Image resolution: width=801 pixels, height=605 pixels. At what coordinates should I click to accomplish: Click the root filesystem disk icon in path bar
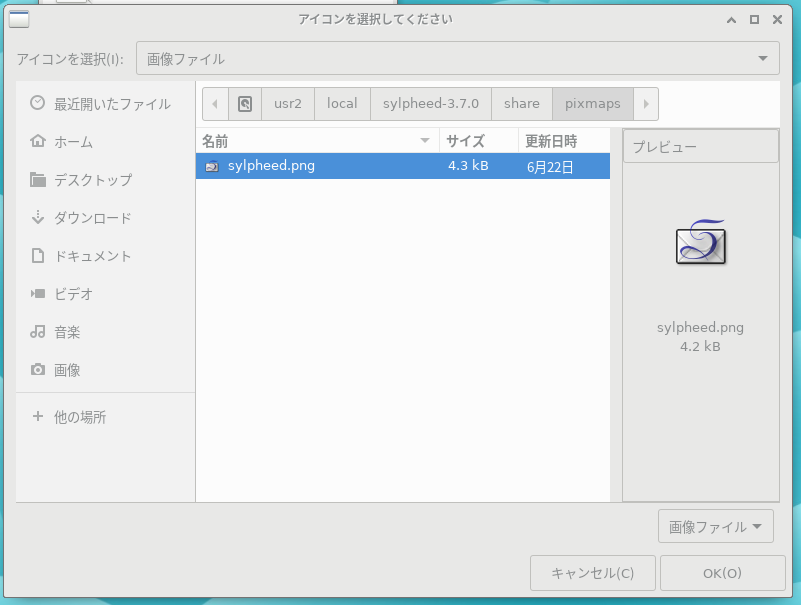click(x=245, y=104)
